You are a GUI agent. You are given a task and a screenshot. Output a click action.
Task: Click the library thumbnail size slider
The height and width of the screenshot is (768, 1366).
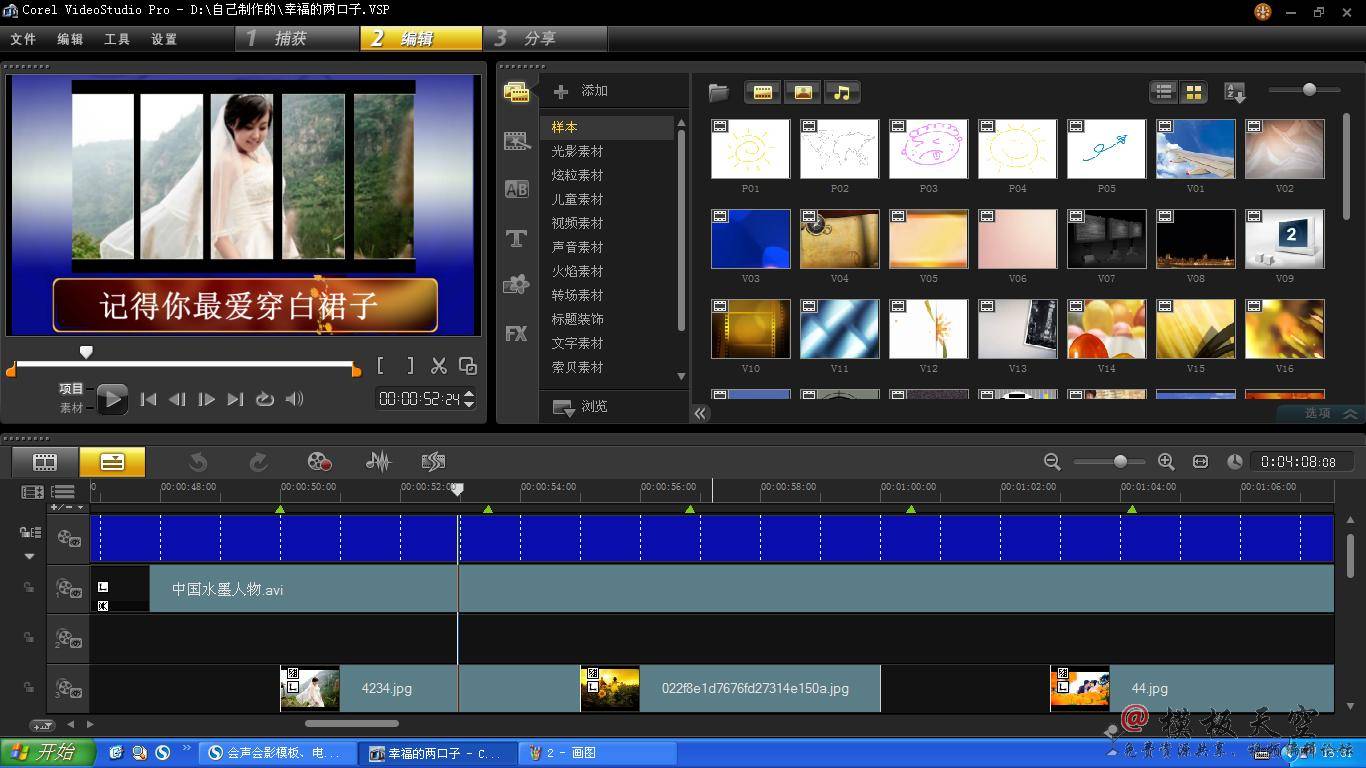(x=1309, y=90)
